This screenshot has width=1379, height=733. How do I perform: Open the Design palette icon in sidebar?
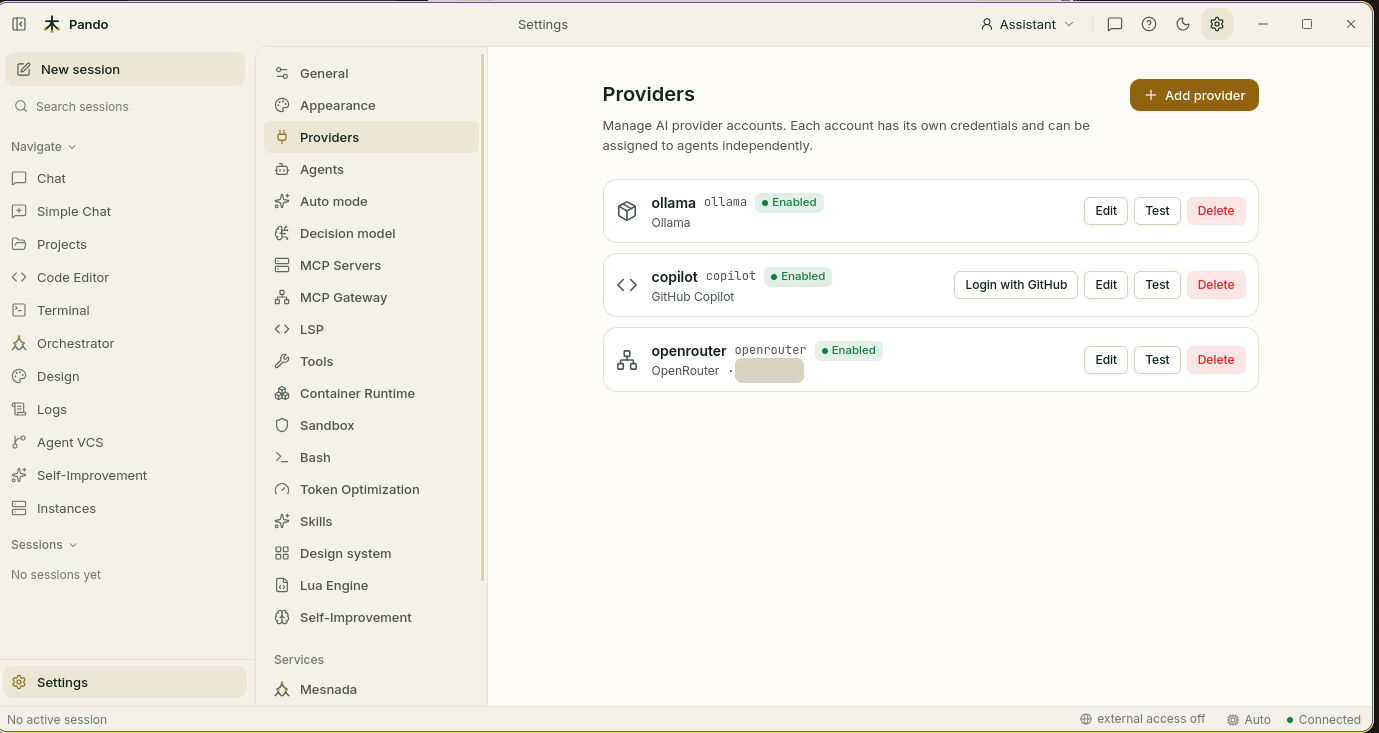19,376
